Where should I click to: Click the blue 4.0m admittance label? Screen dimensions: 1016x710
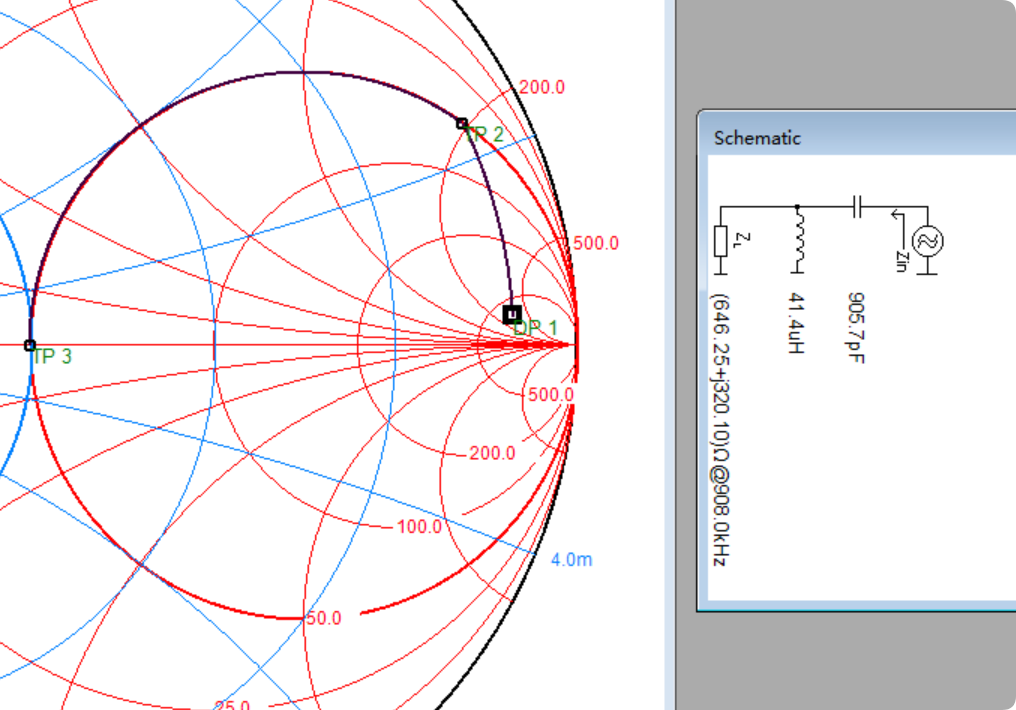pos(571,560)
